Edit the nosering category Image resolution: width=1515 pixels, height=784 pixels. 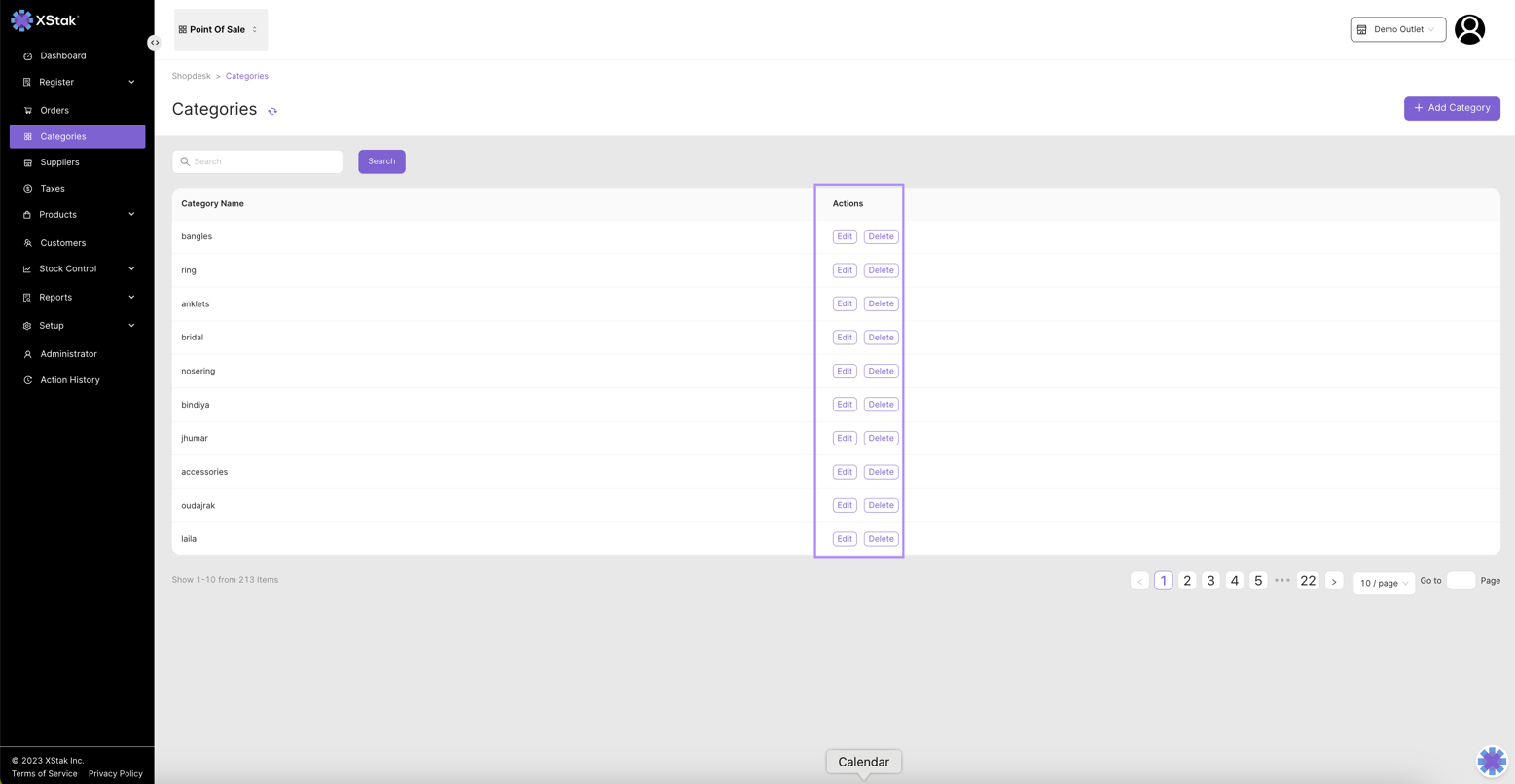click(844, 371)
